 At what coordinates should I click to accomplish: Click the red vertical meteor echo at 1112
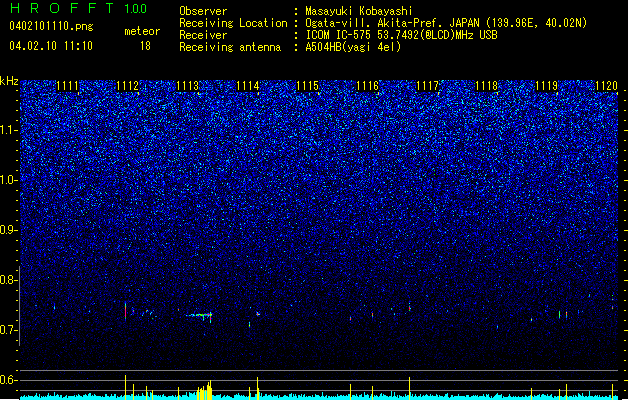pyautogui.click(x=126, y=311)
